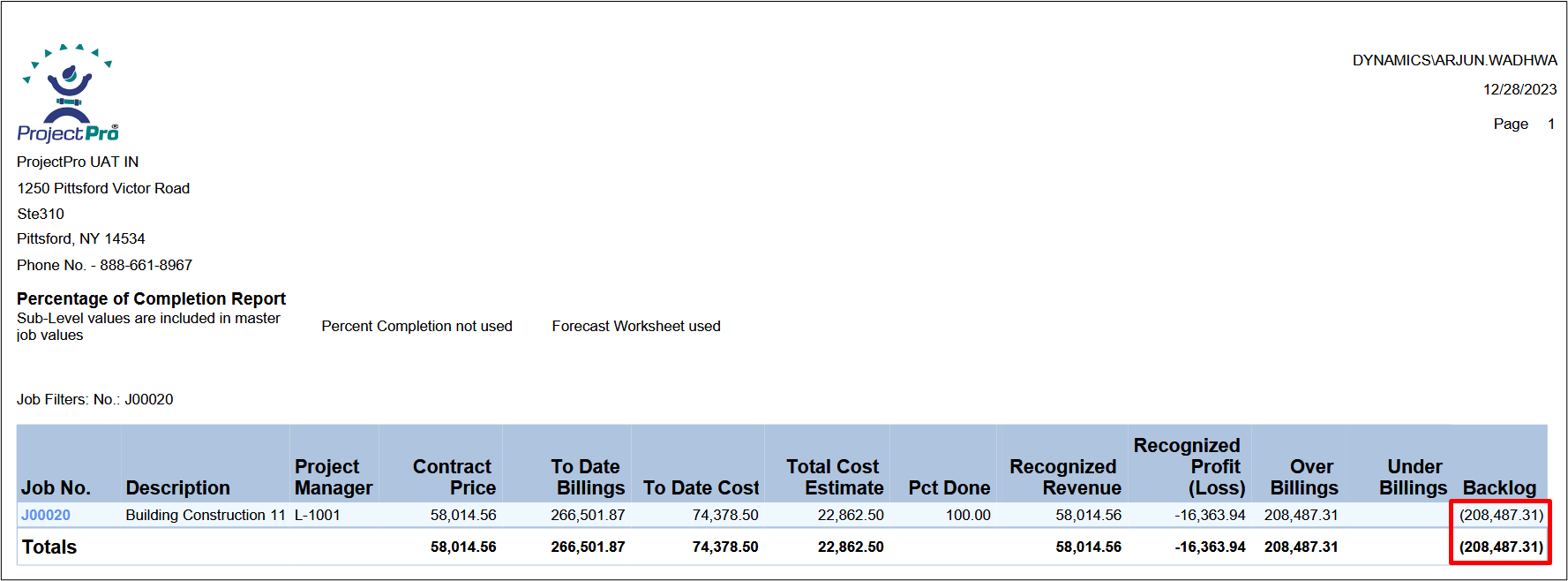Select the Building Construction 11 description cell
1568x581 pixels.
pos(206,515)
